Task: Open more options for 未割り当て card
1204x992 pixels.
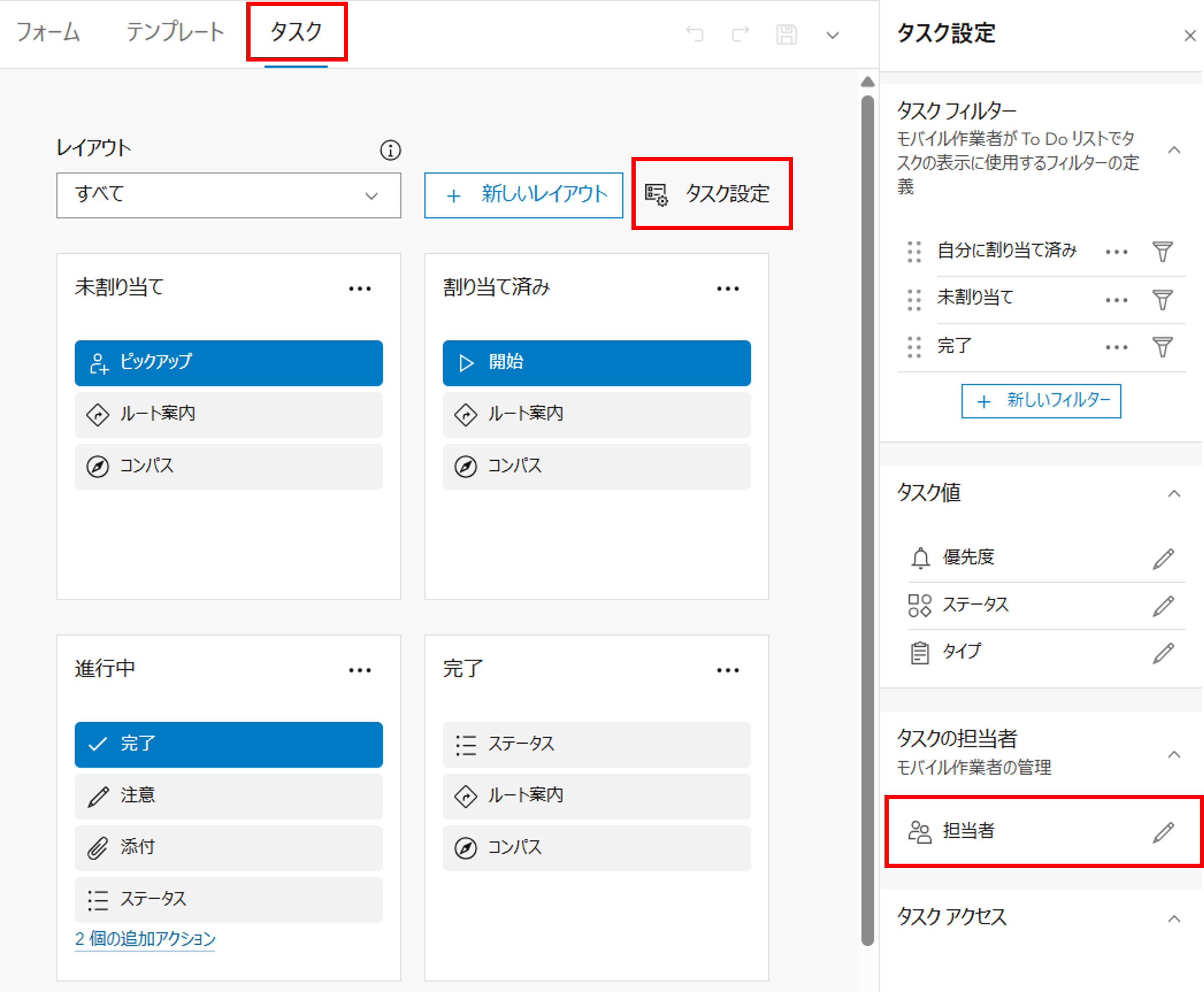Action: (x=360, y=288)
